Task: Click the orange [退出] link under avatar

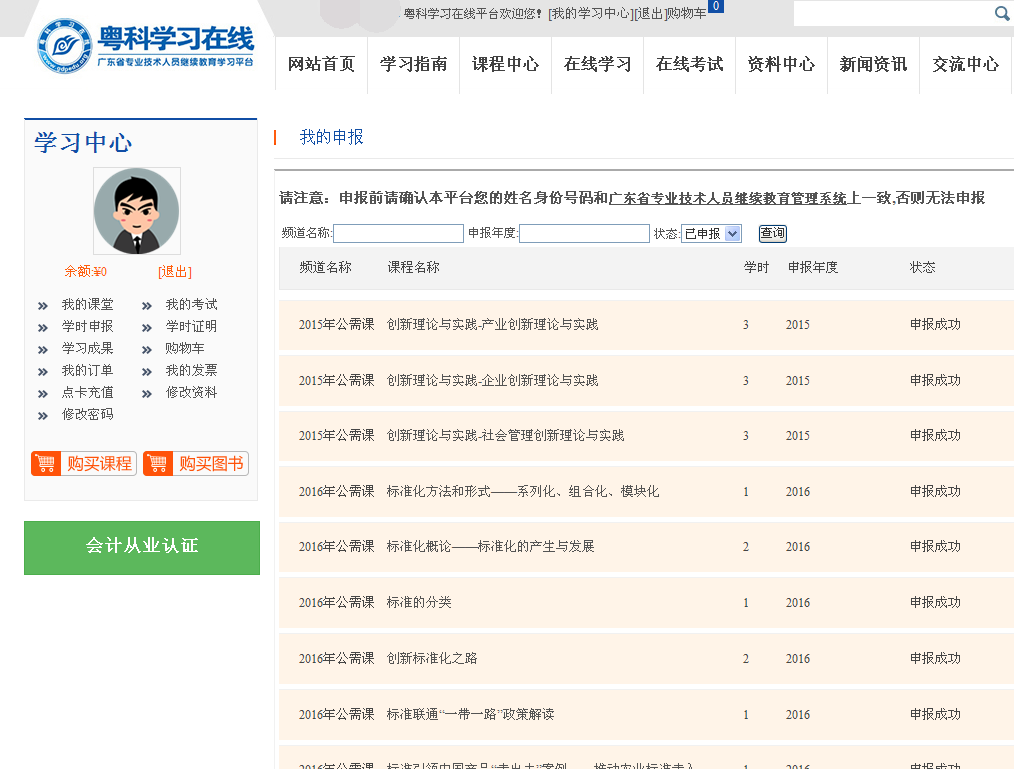Action: pyautogui.click(x=174, y=272)
